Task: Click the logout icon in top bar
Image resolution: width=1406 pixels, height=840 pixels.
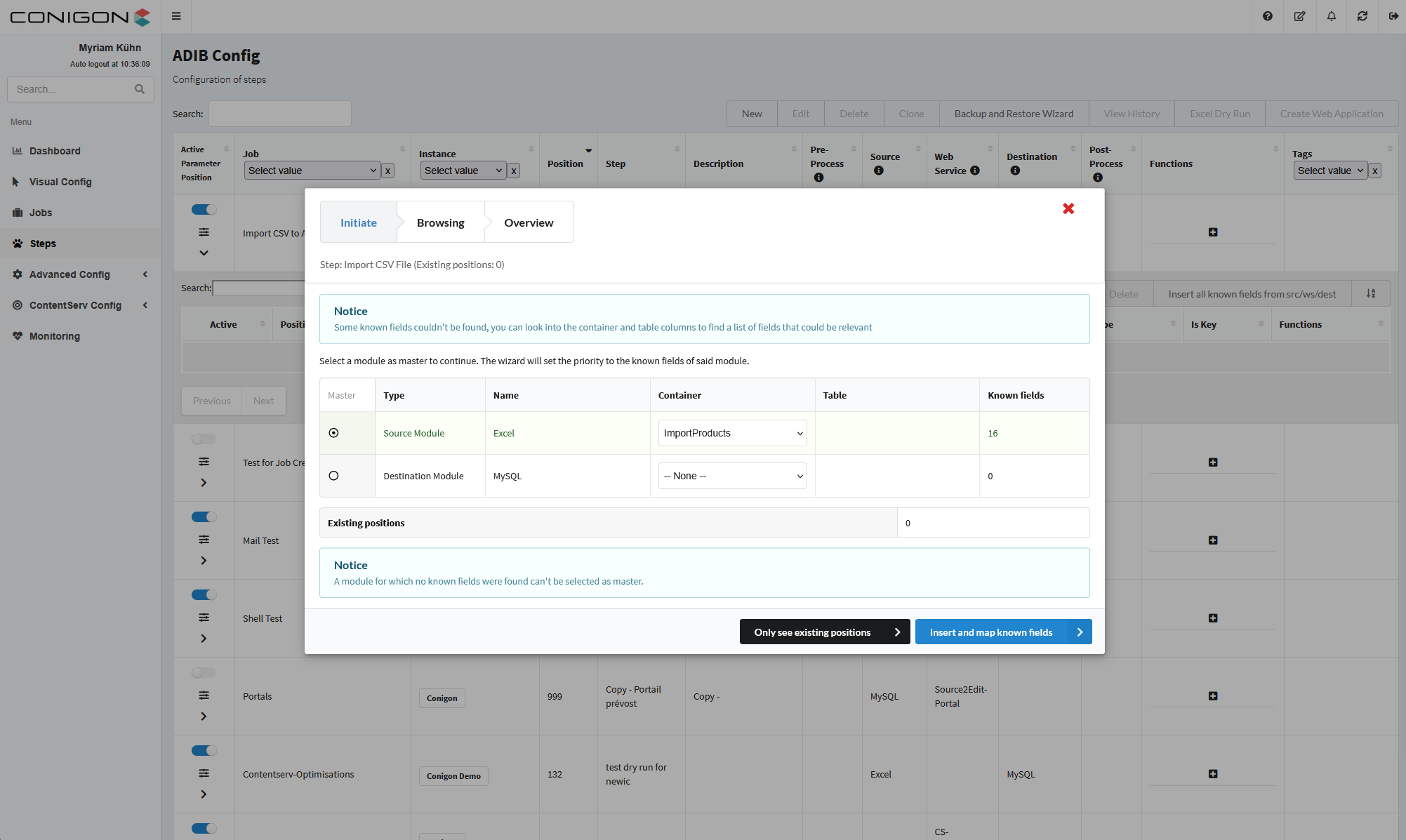Action: pos(1393,16)
